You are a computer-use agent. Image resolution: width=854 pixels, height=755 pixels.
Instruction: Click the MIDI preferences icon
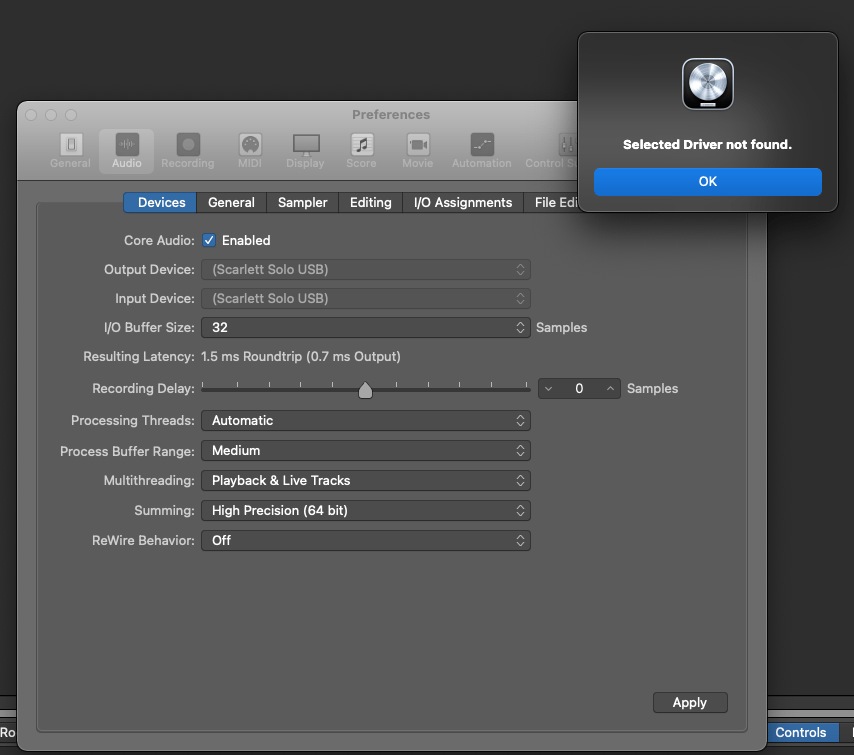click(249, 150)
